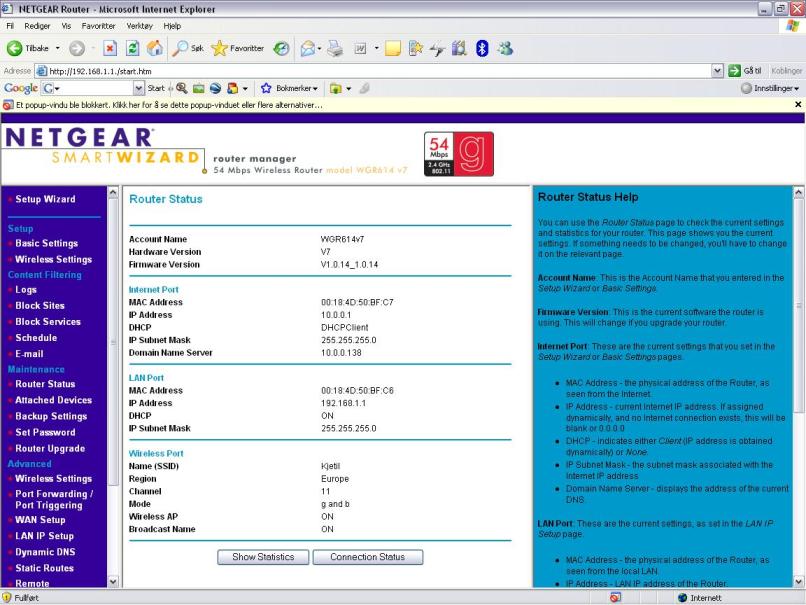Screen dimensions: 806x605
Task: Click the address bar URL field
Action: point(379,71)
